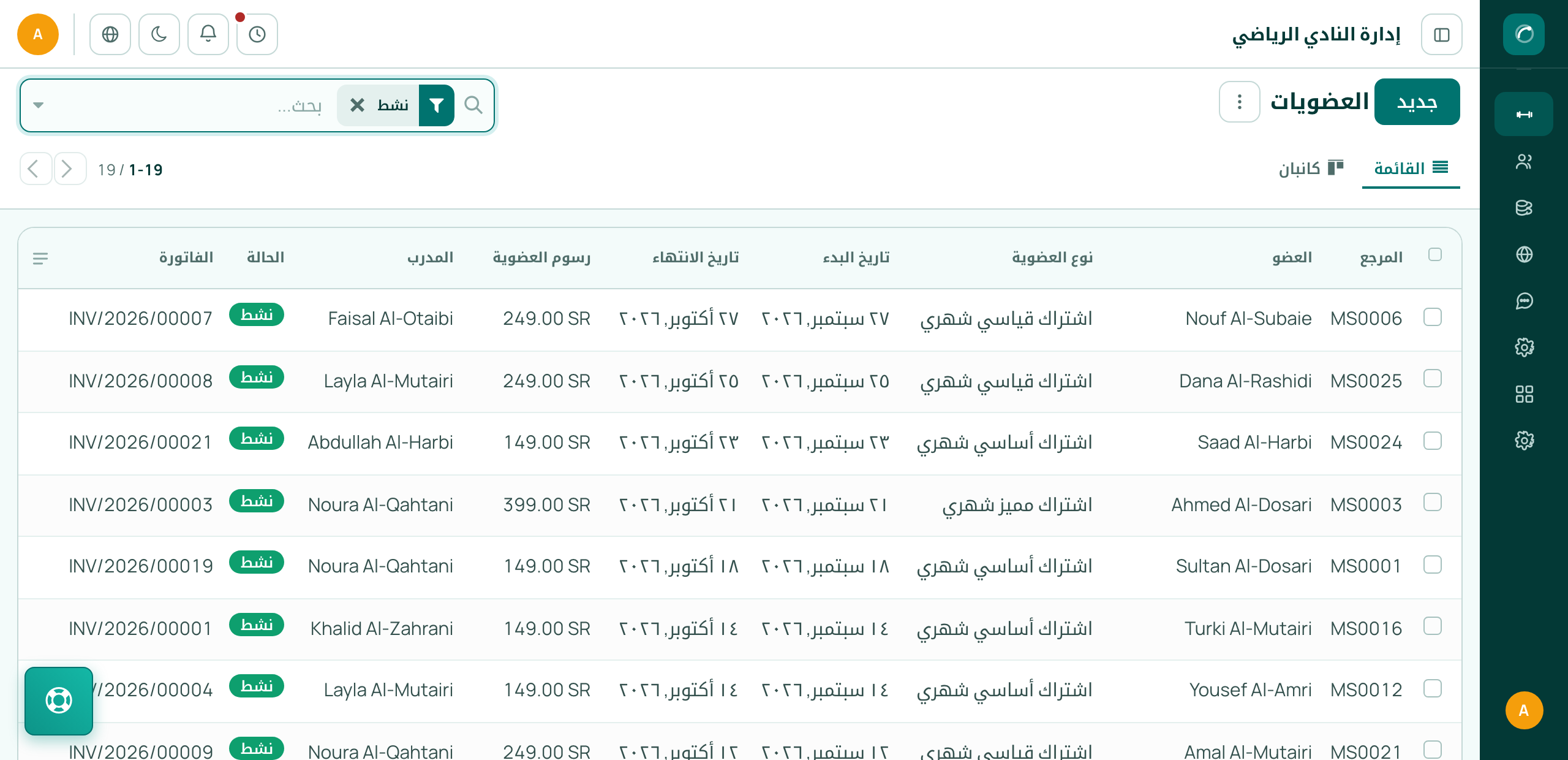Switch to كانبان kanban view tab

click(x=1311, y=168)
